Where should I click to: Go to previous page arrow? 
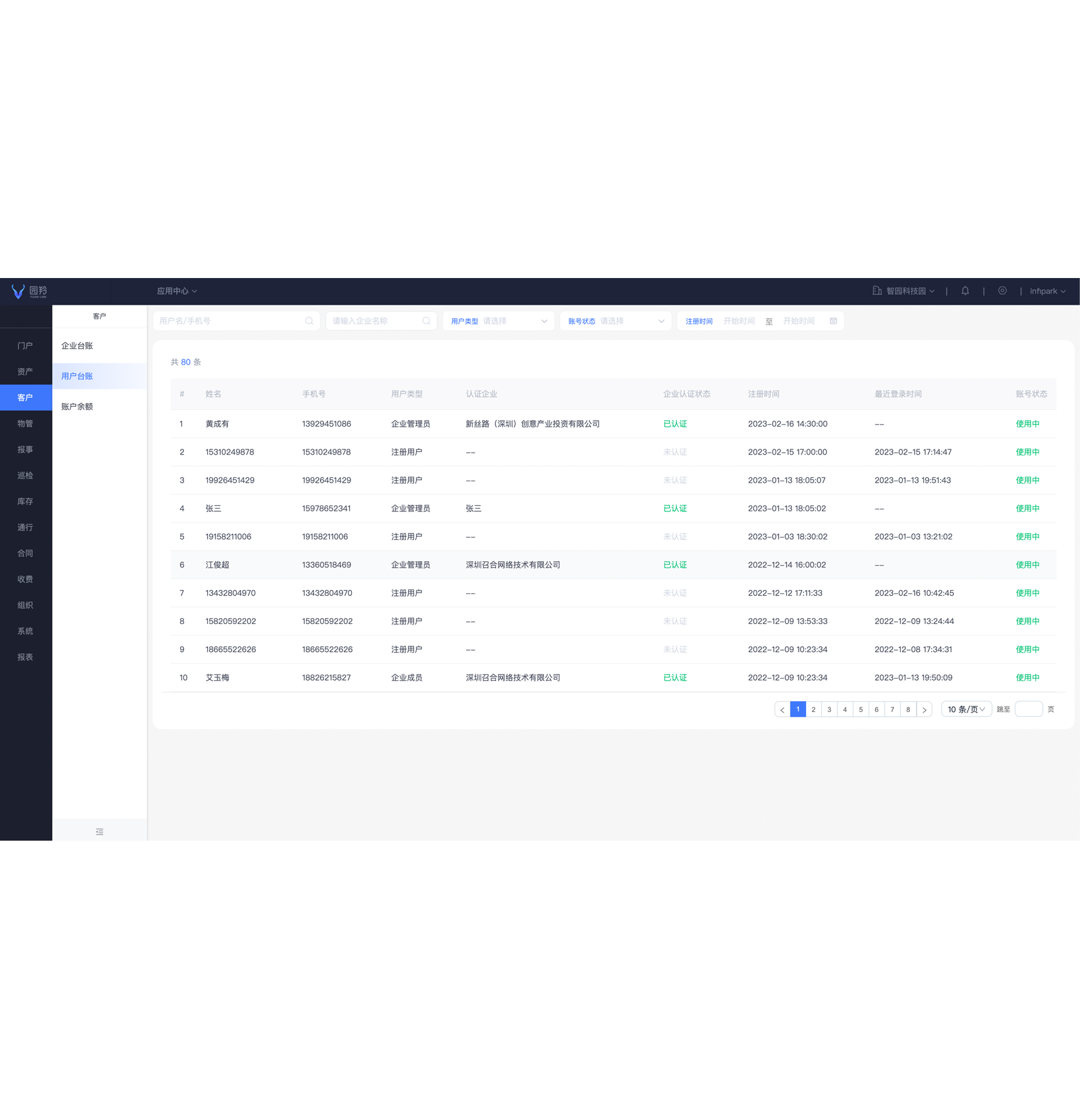pos(782,709)
